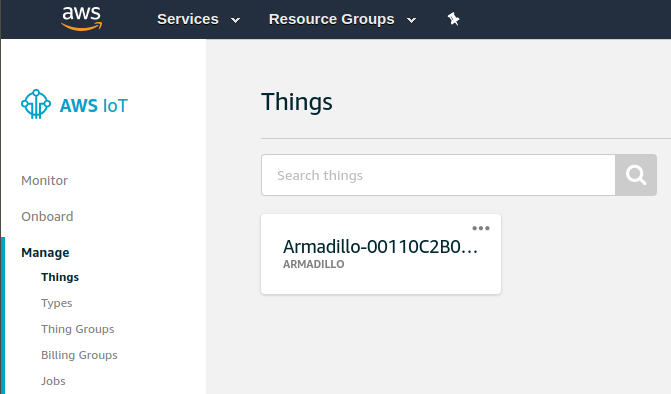
Task: Open Types under Manage
Action: coord(56,303)
